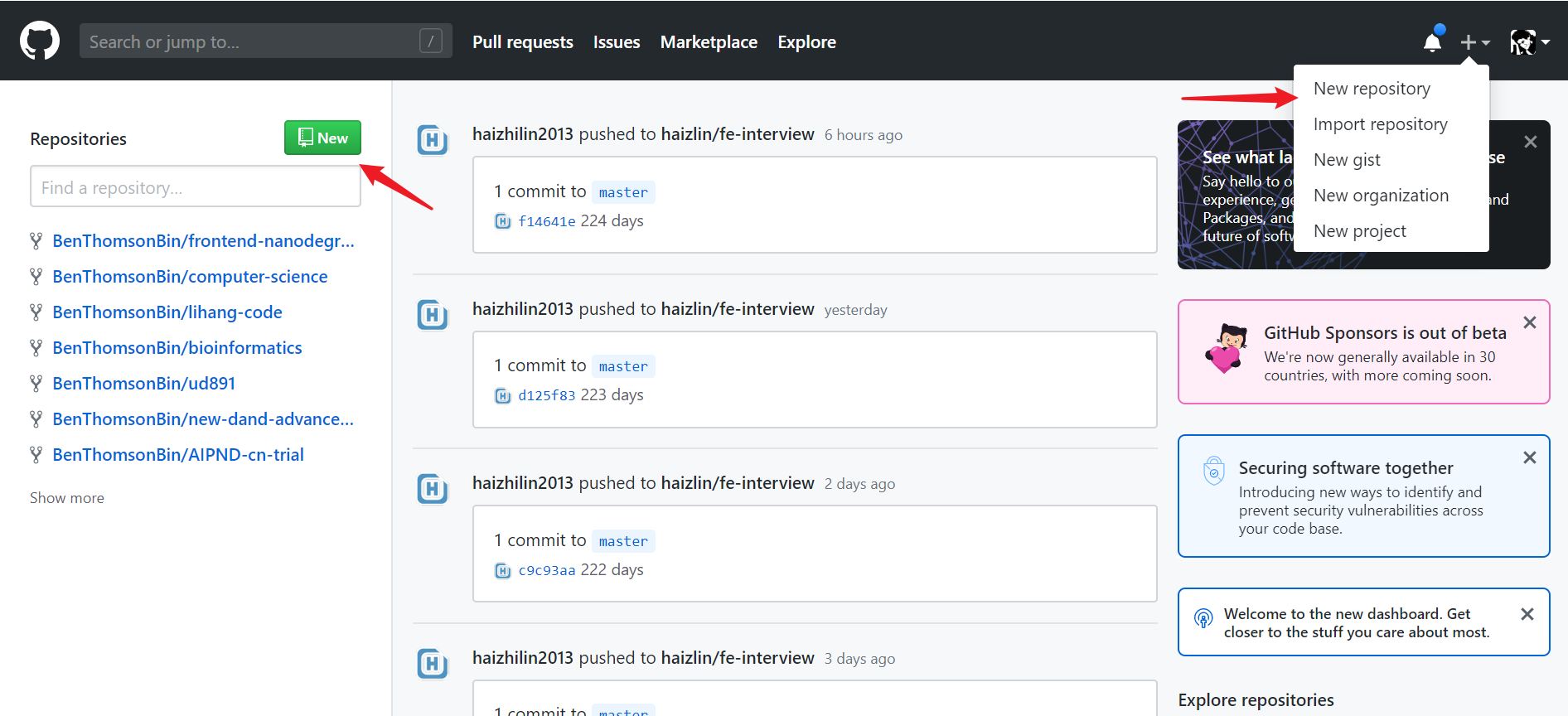This screenshot has width=1568, height=716.
Task: Open BenThomsonBin/frontend-nanodegr repository
Action: point(204,241)
